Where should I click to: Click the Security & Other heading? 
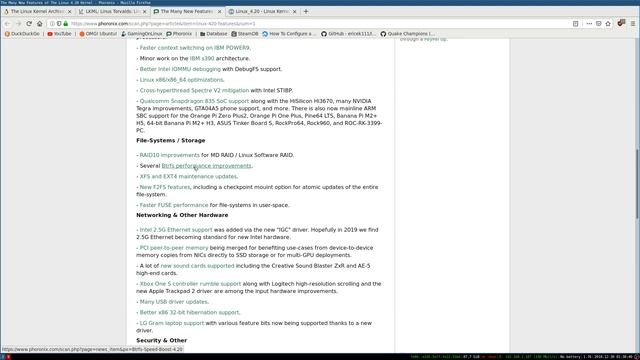pos(162,340)
